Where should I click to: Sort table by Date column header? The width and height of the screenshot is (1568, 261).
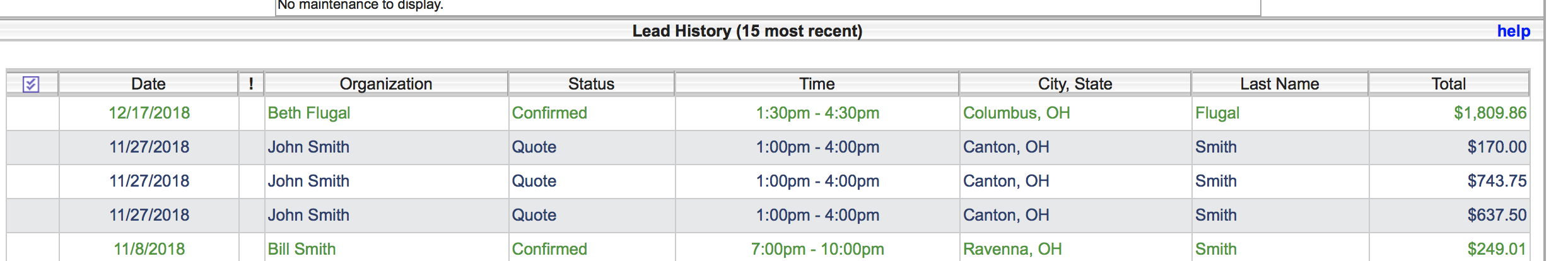148,84
